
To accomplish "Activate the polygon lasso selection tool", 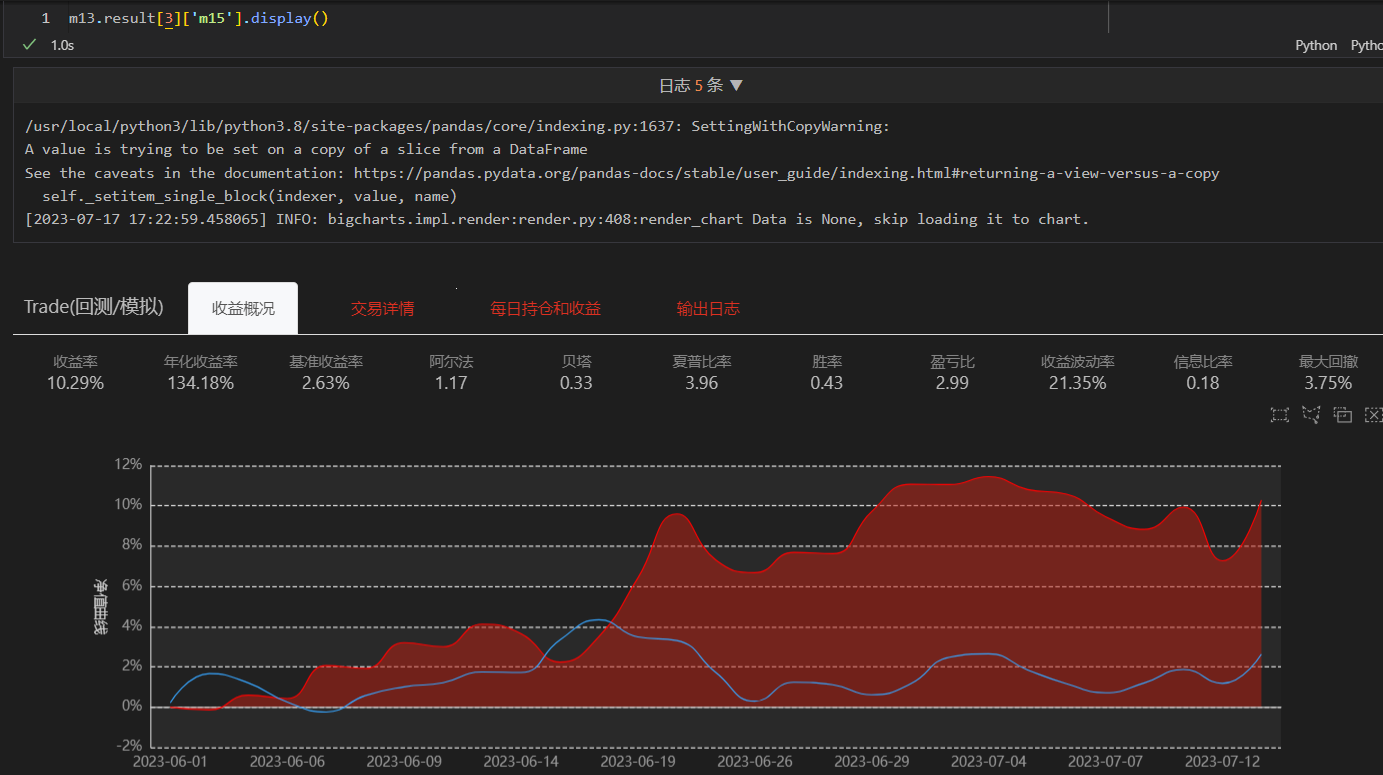I will click(1311, 415).
